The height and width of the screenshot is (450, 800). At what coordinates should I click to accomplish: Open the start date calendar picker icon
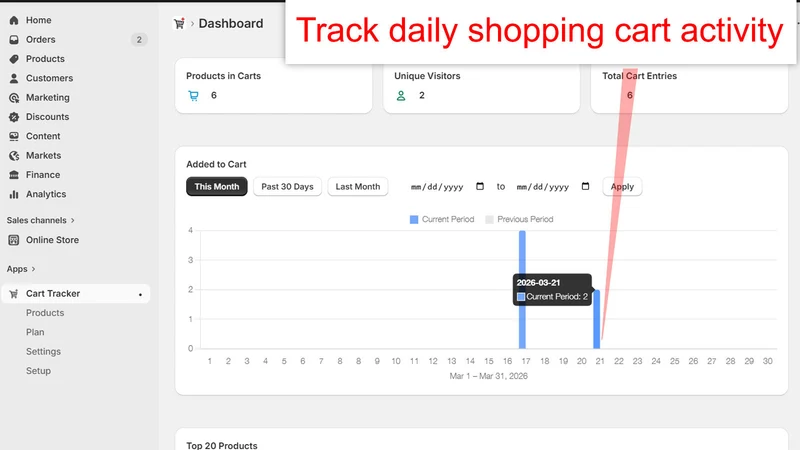pyautogui.click(x=480, y=186)
